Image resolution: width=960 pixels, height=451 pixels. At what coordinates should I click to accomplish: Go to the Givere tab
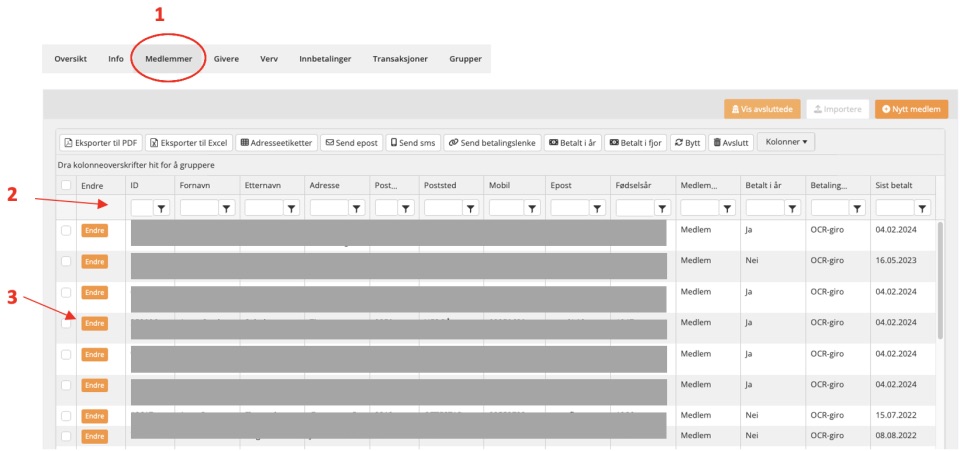(x=226, y=59)
